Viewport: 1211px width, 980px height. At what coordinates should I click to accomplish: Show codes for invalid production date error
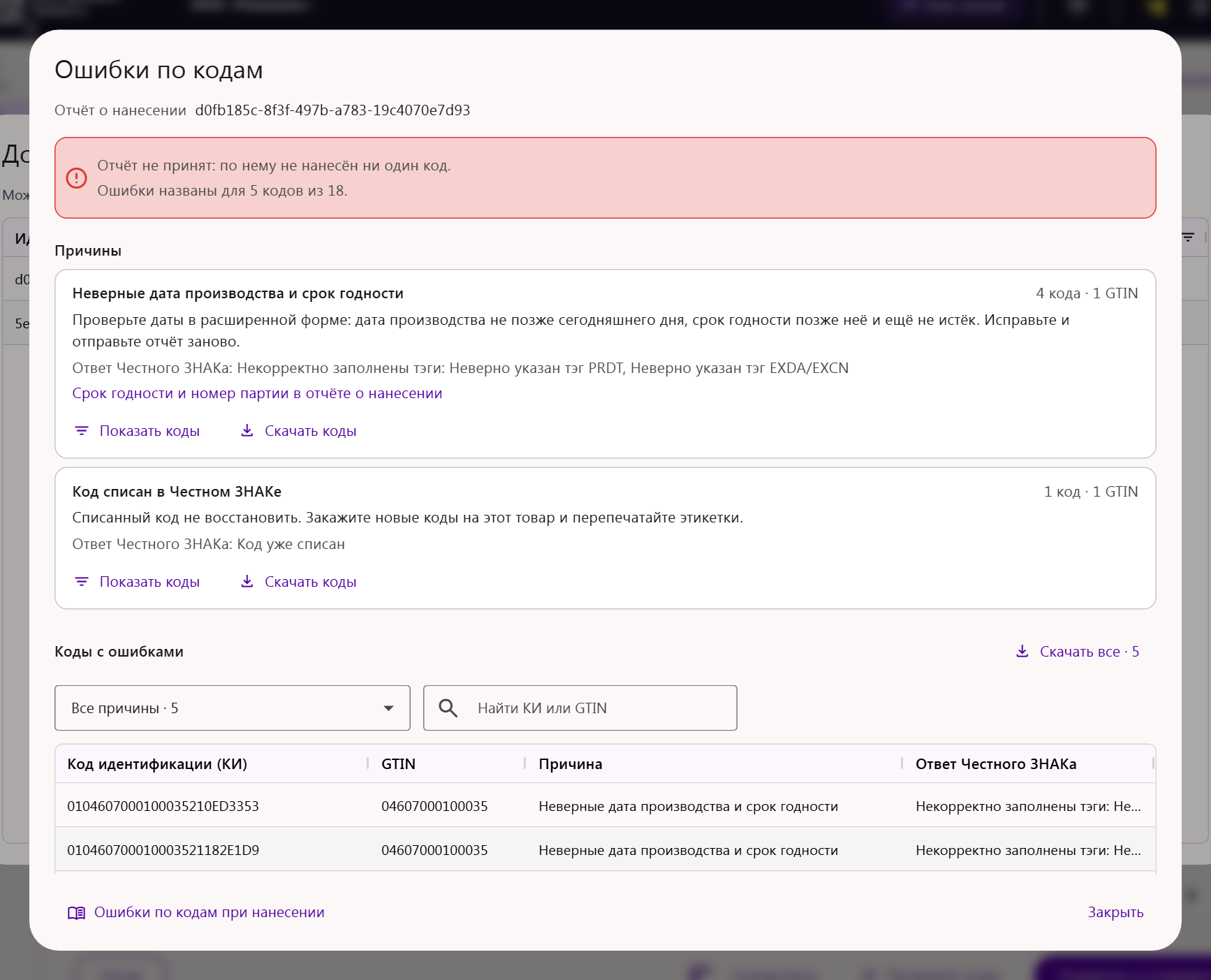coord(138,431)
